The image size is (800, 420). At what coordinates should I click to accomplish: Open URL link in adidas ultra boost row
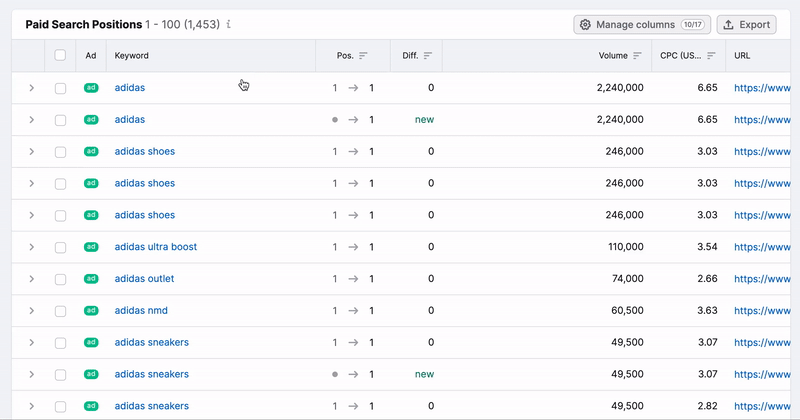pyautogui.click(x=762, y=247)
